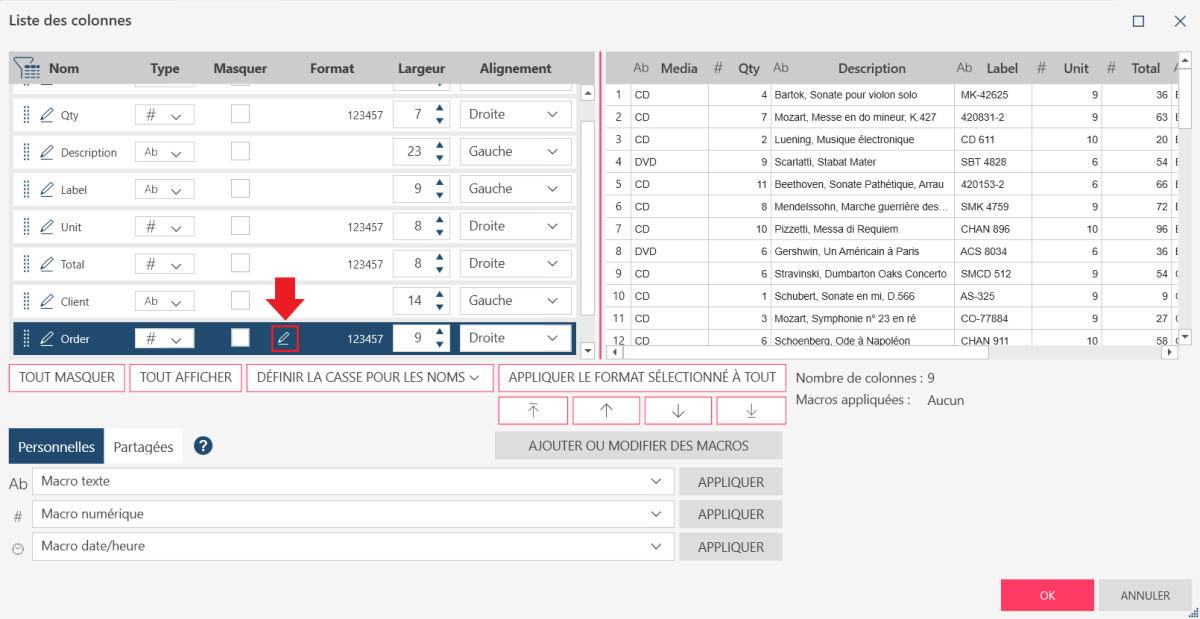Edit the Total column name pencil icon
The height and width of the screenshot is (619, 1200).
(x=46, y=264)
